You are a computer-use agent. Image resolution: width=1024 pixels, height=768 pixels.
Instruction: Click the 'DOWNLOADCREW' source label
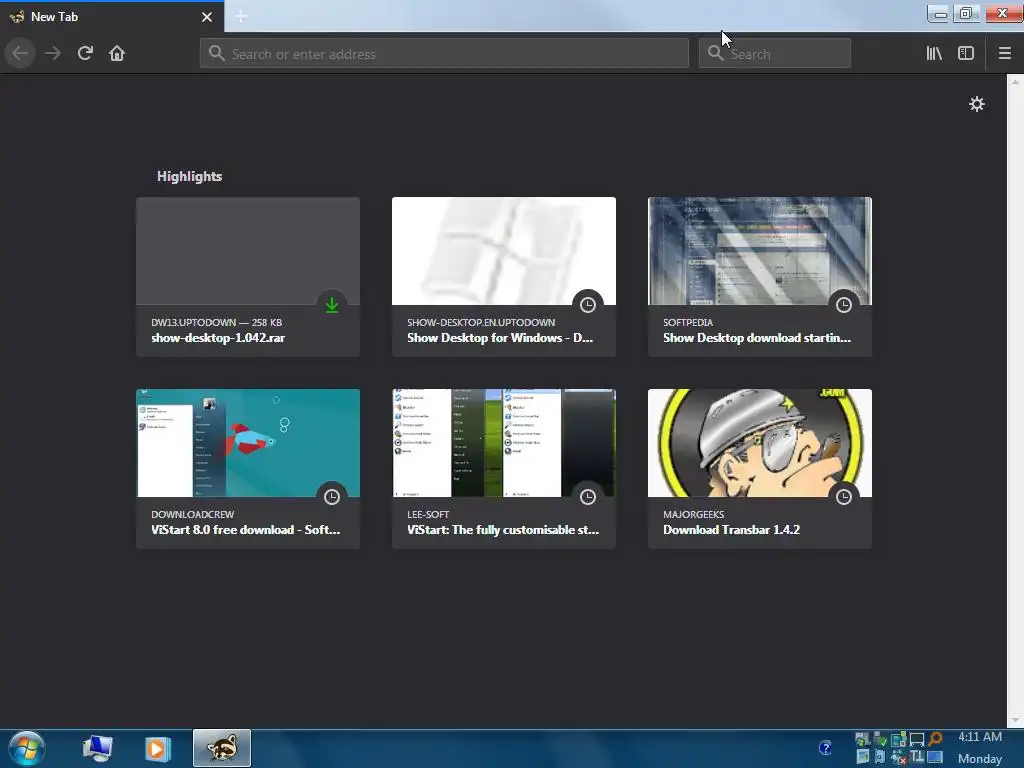(193, 514)
